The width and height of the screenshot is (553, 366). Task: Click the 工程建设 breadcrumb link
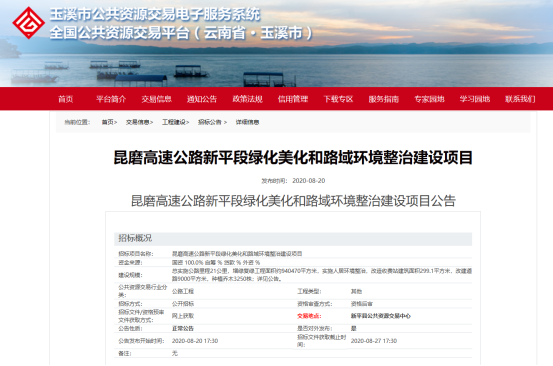point(174,122)
